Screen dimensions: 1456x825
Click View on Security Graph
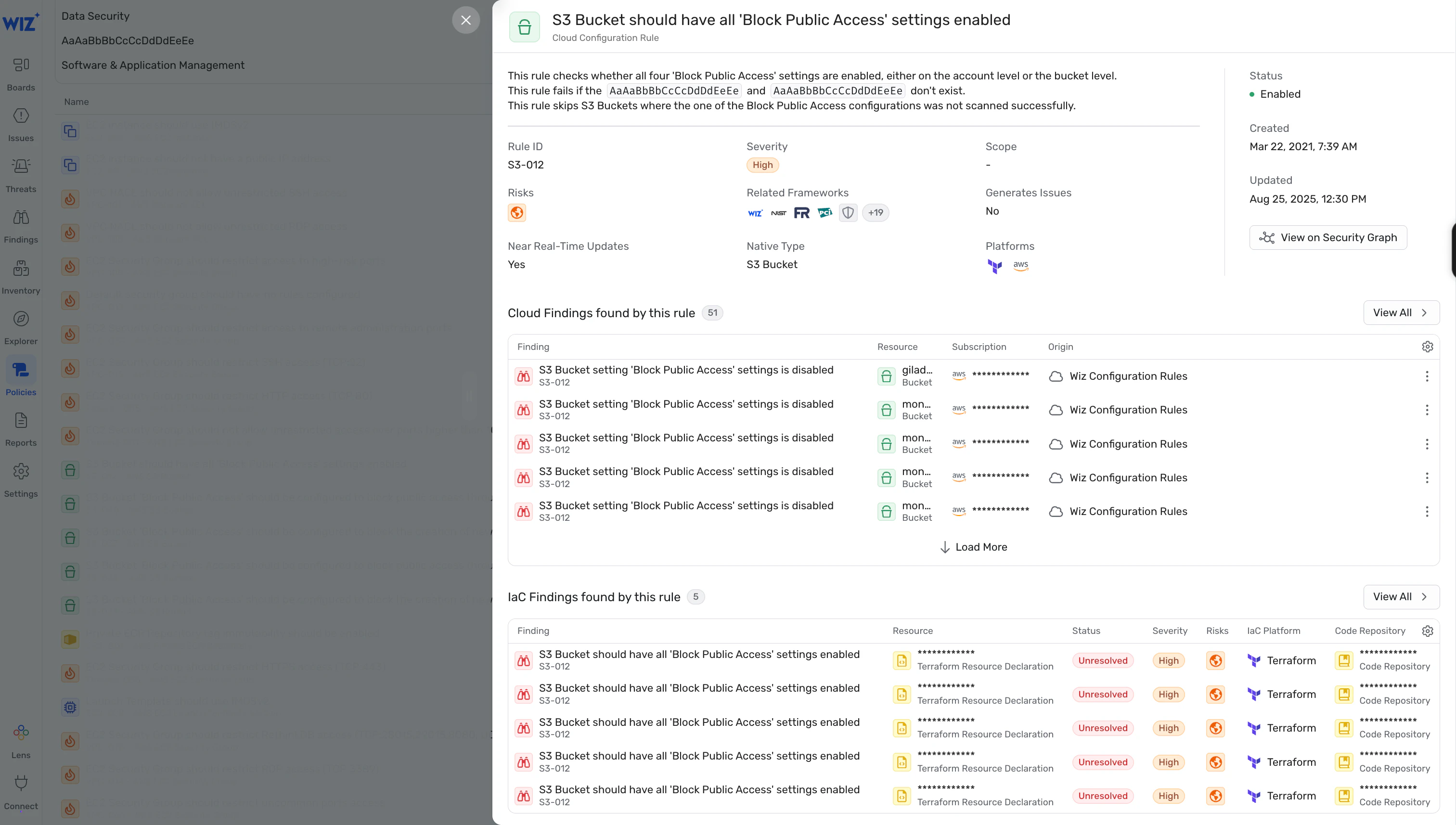pos(1328,237)
